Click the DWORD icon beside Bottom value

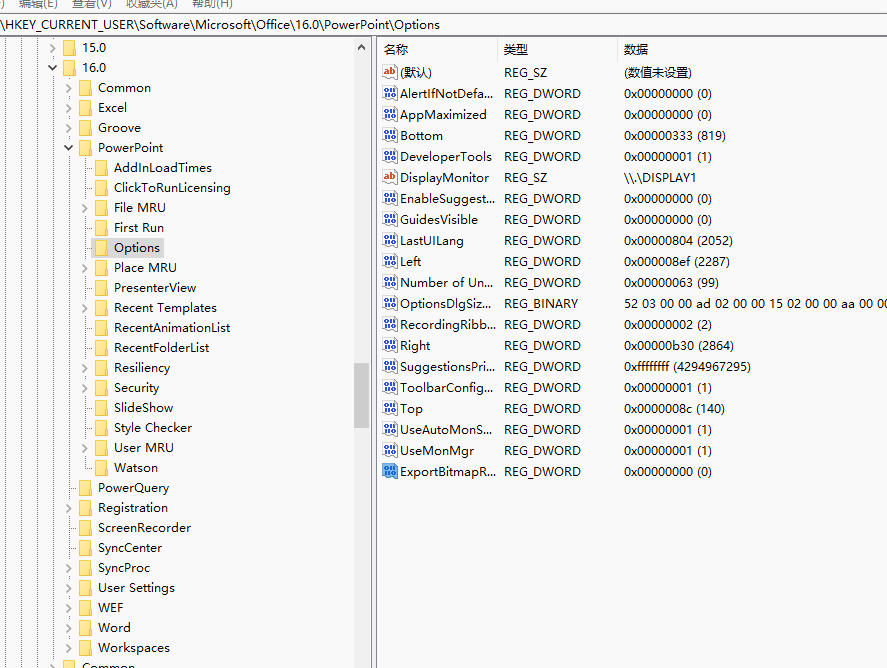click(389, 135)
